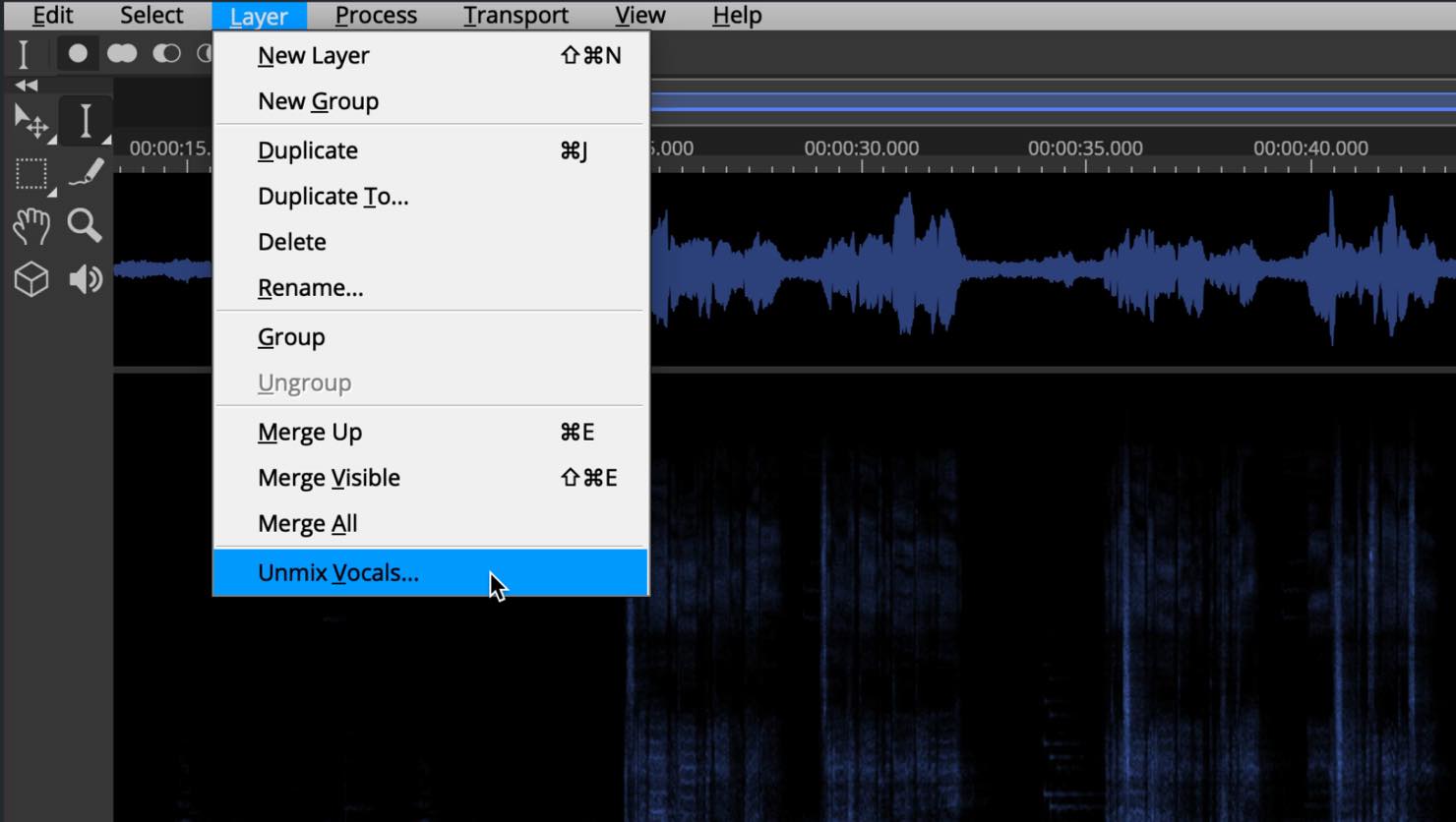The height and width of the screenshot is (822, 1456).
Task: Select the Zoom magnifier tool
Action: (85, 226)
